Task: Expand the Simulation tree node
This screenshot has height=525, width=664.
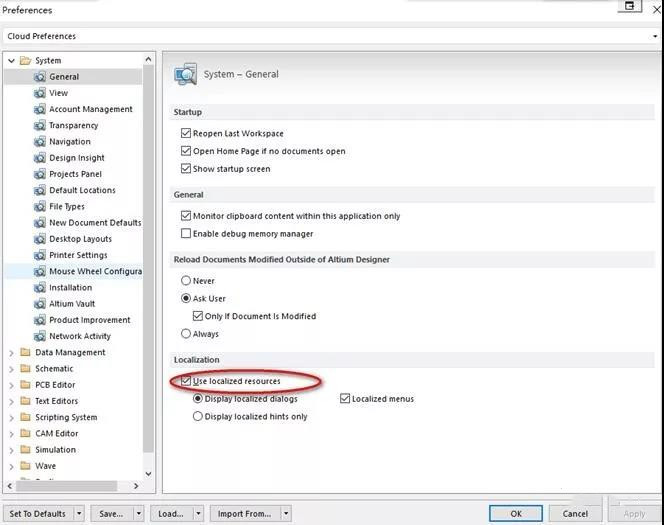Action: [11, 450]
